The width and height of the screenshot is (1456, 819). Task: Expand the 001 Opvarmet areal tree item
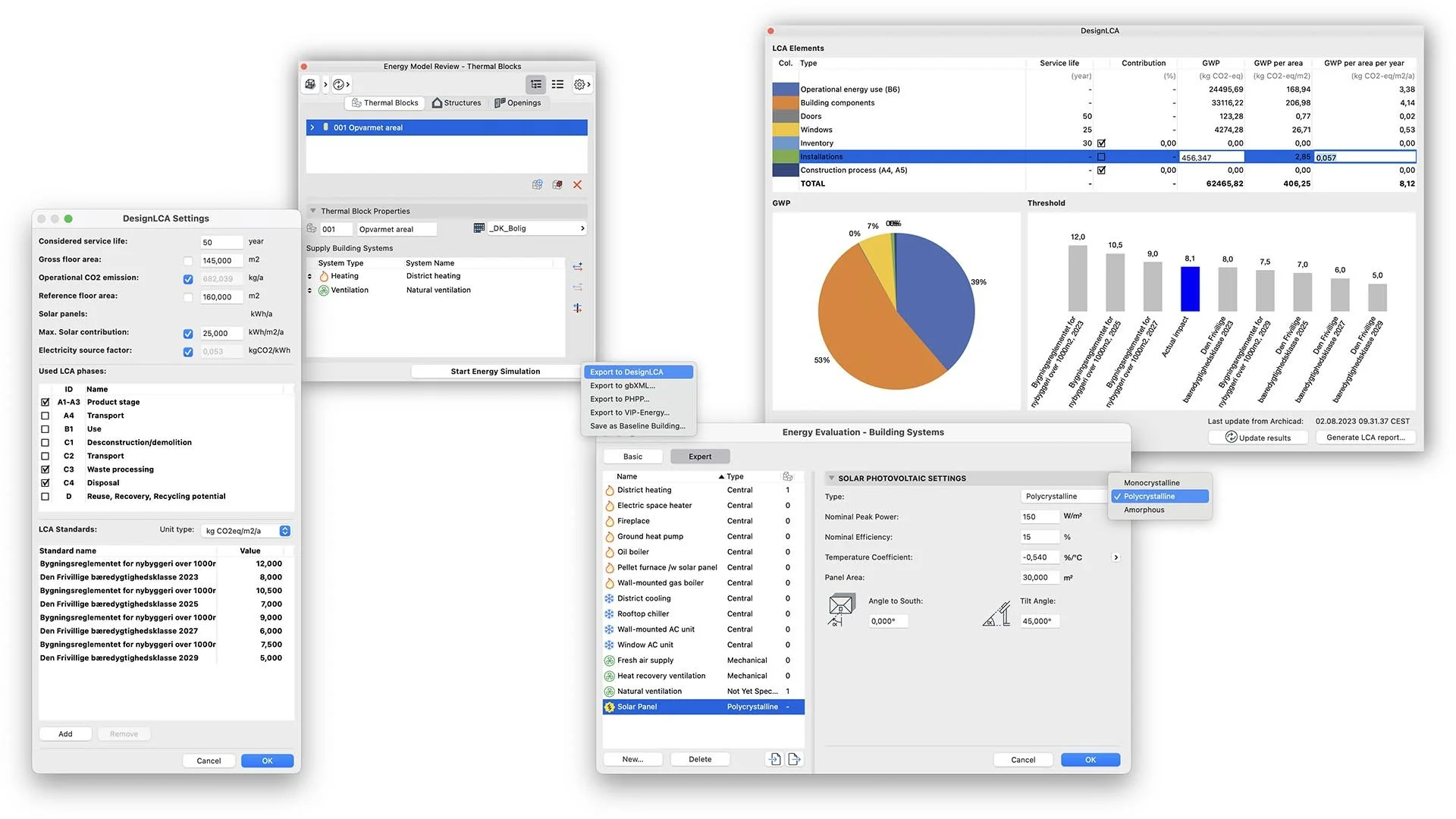pos(312,127)
